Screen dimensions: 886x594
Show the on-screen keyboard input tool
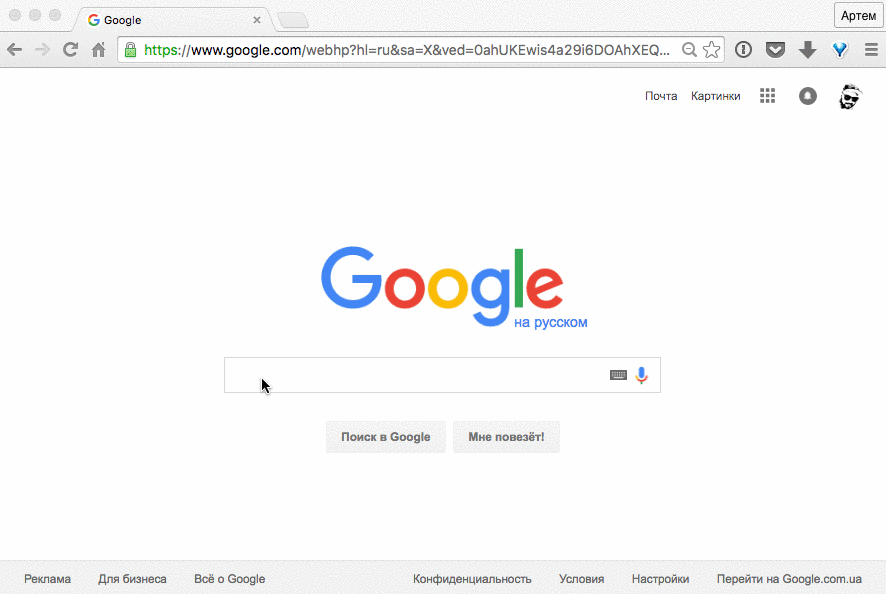618,375
